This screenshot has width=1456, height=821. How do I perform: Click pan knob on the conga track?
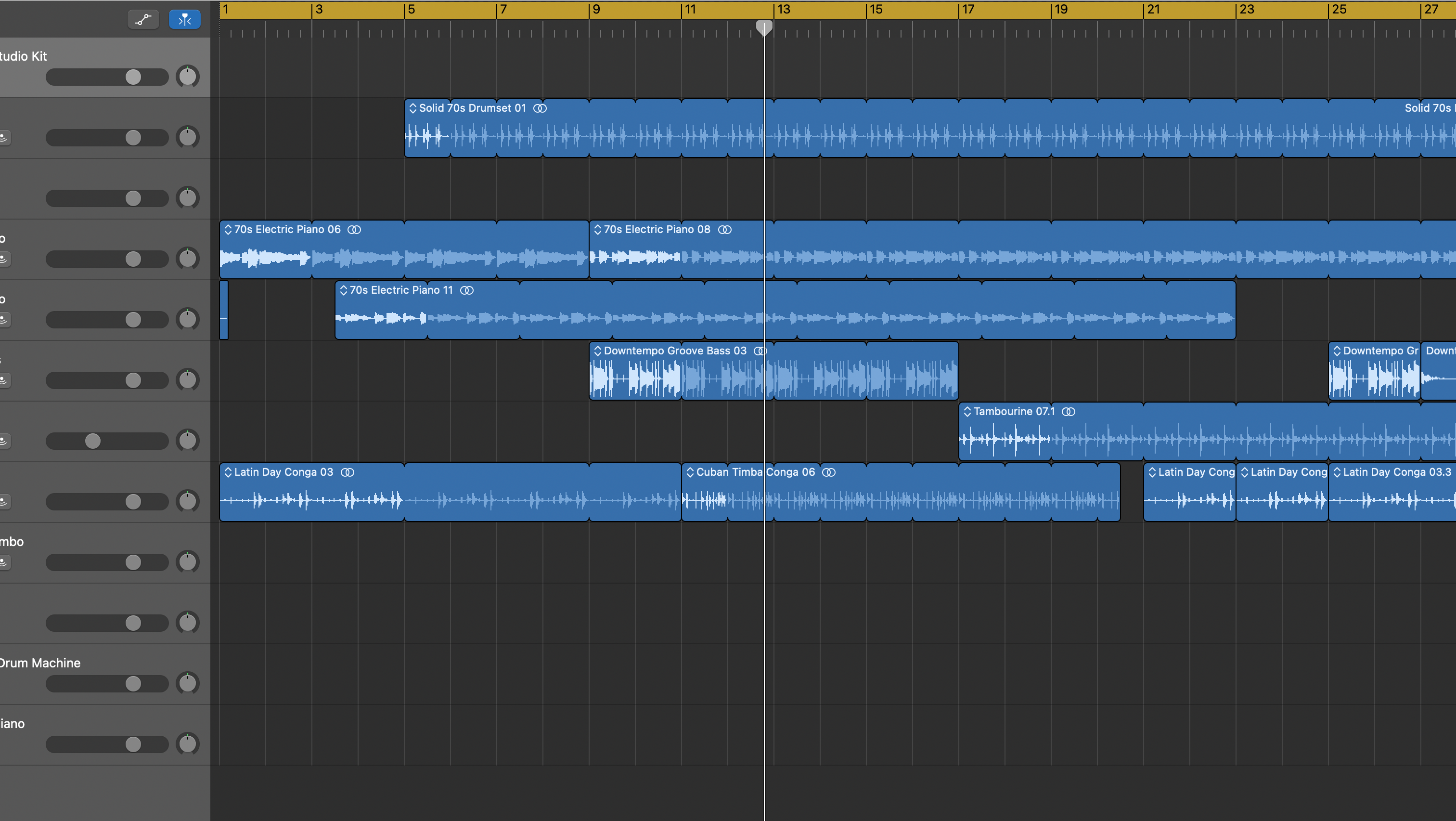point(188,501)
